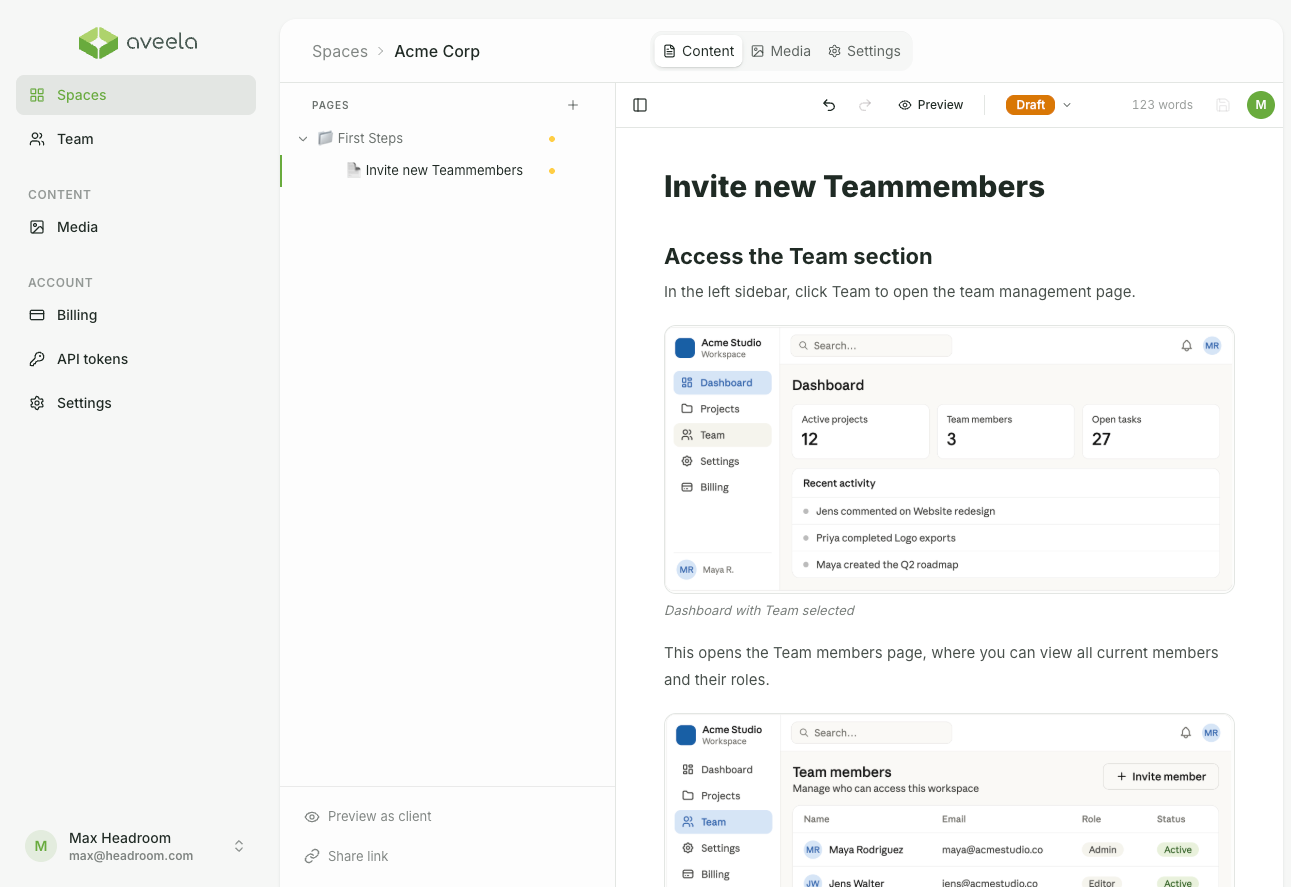This screenshot has width=1291, height=887.
Task: Click the Dashboard screenshot image
Action: [x=949, y=460]
